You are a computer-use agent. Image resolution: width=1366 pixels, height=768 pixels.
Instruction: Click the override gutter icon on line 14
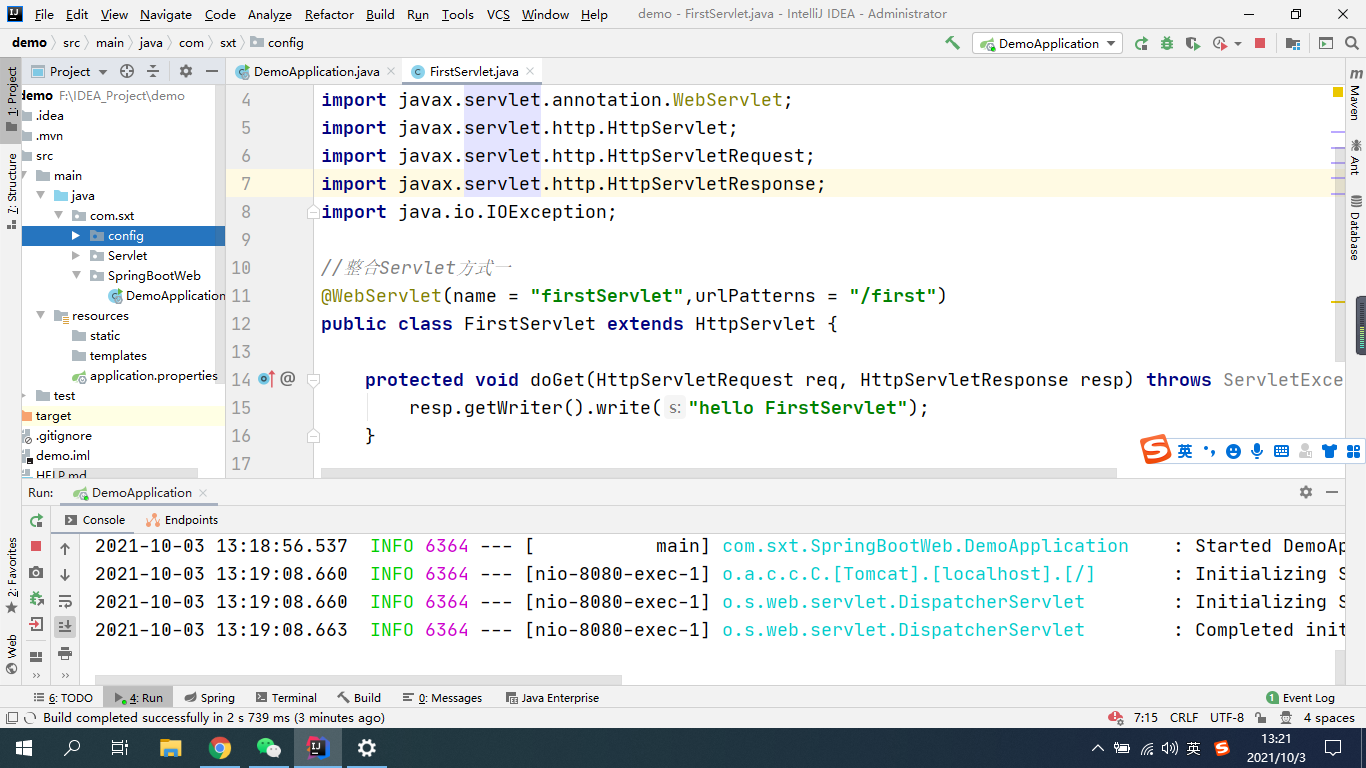pos(267,379)
